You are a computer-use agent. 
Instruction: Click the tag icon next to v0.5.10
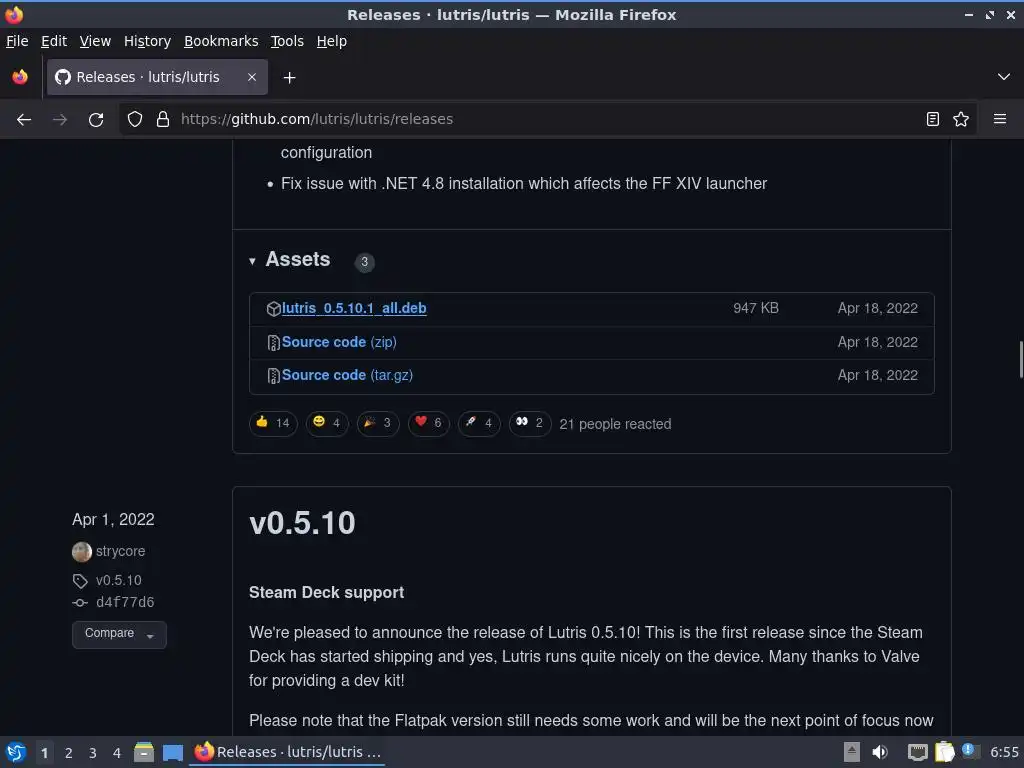(80, 581)
